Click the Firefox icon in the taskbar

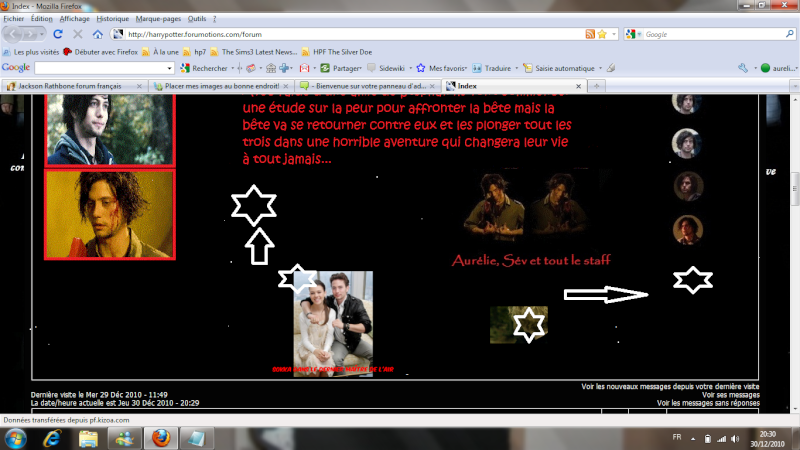tap(161, 439)
